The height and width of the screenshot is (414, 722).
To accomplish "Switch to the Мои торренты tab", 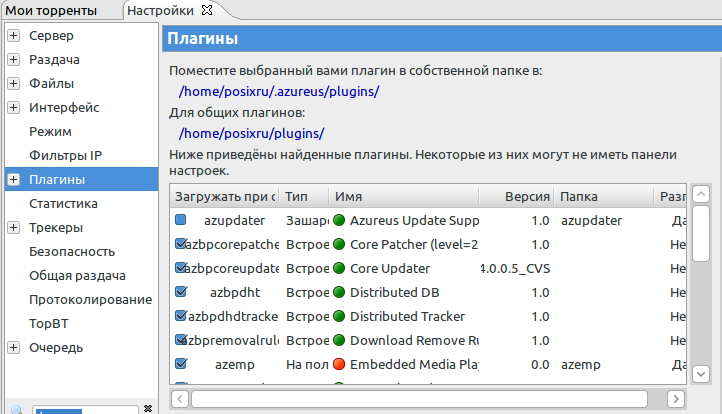I will [51, 11].
